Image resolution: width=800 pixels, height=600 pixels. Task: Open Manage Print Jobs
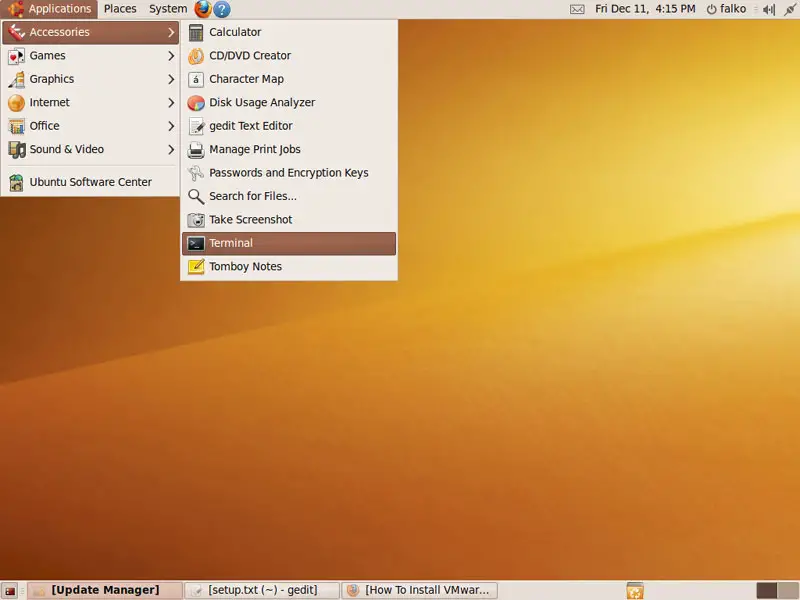[x=289, y=149]
